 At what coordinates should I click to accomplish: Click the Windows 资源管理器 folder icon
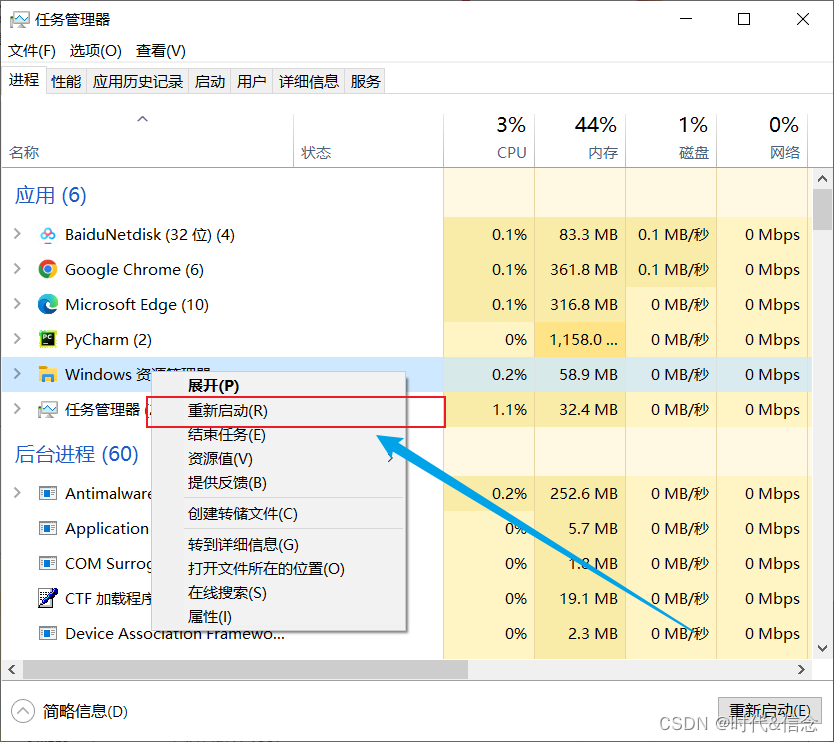[x=48, y=374]
